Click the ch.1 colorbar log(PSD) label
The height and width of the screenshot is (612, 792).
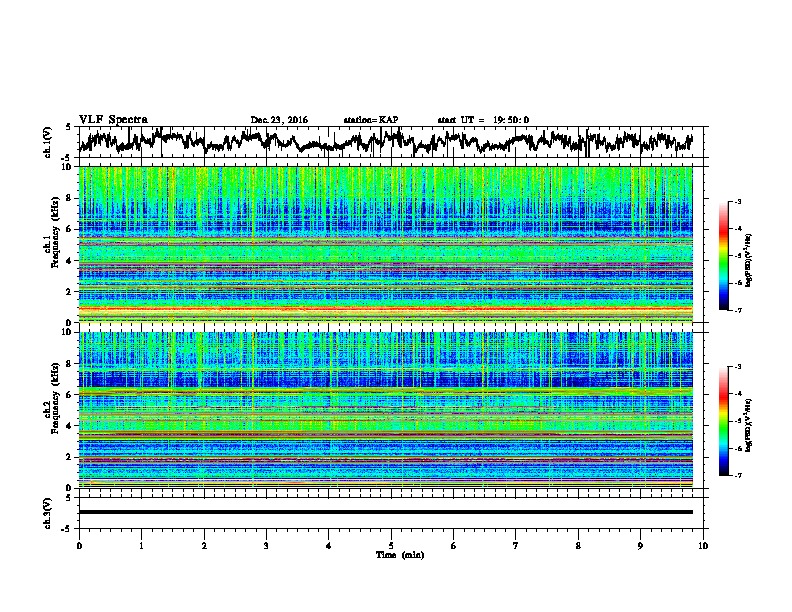(x=749, y=261)
